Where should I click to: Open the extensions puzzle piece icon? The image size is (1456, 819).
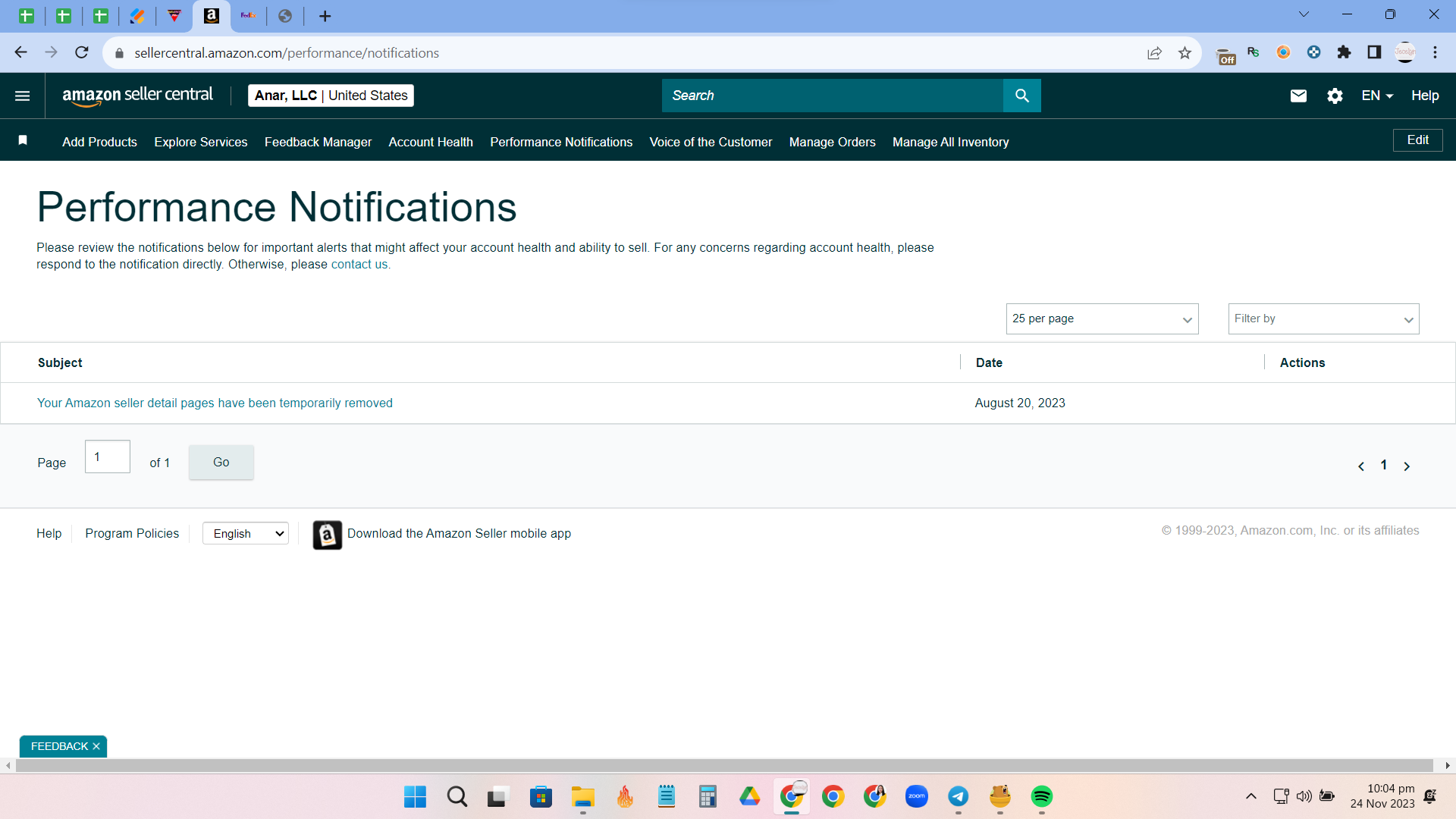pos(1344,52)
